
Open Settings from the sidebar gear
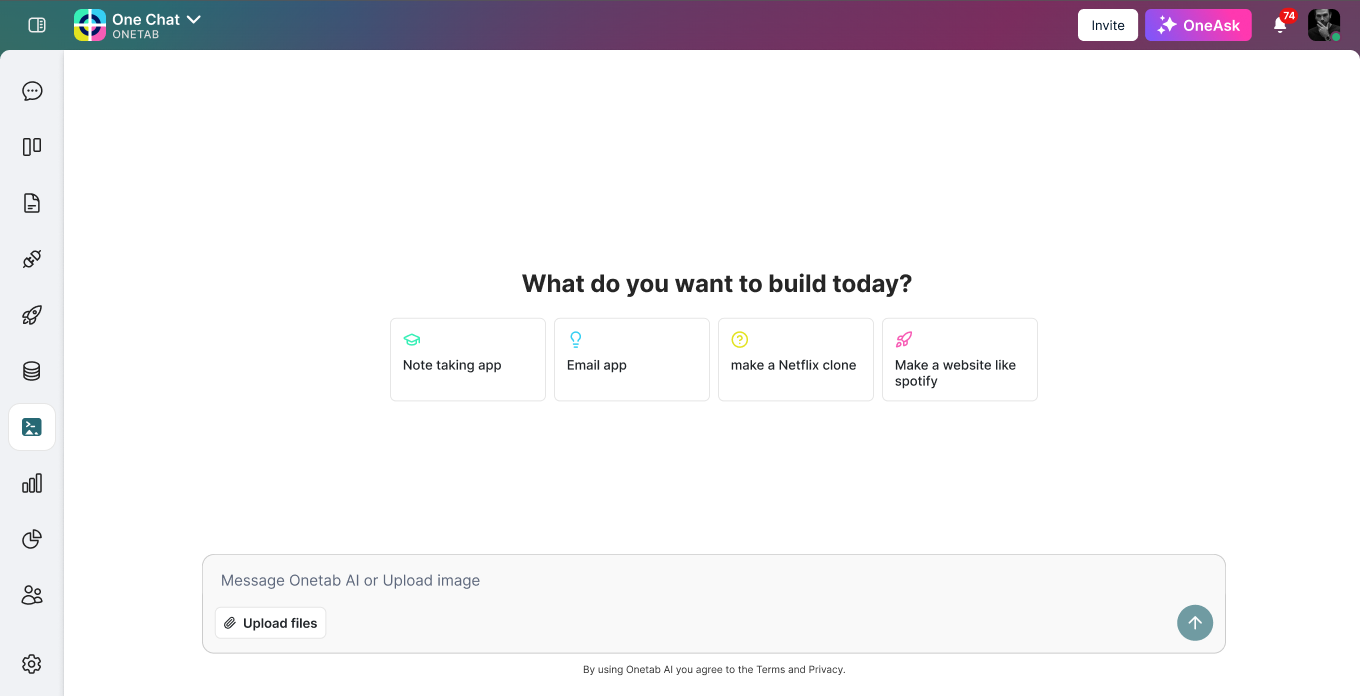tap(32, 664)
